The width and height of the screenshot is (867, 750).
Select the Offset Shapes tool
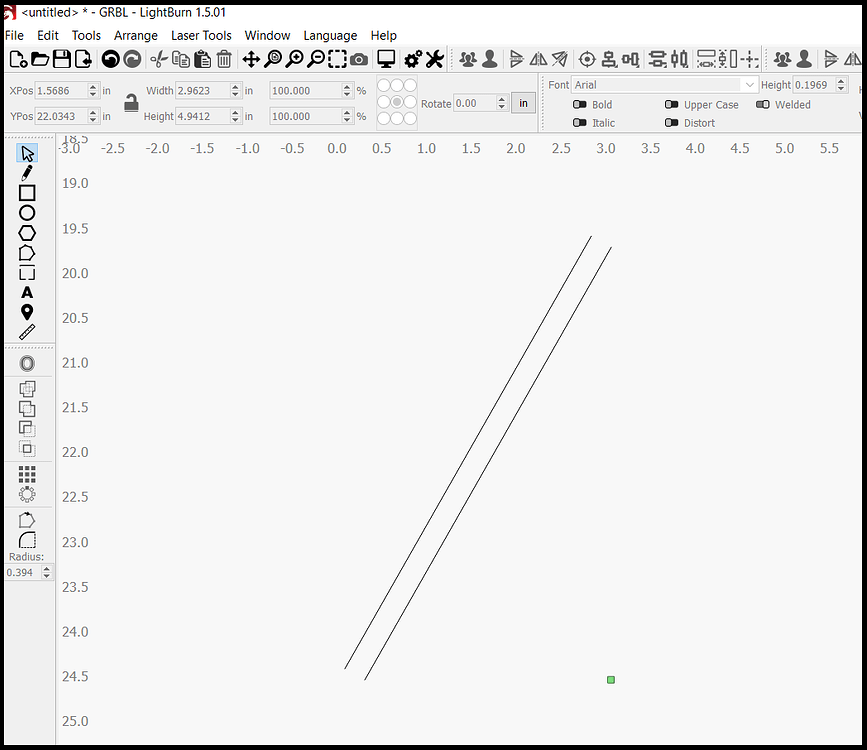[27, 362]
